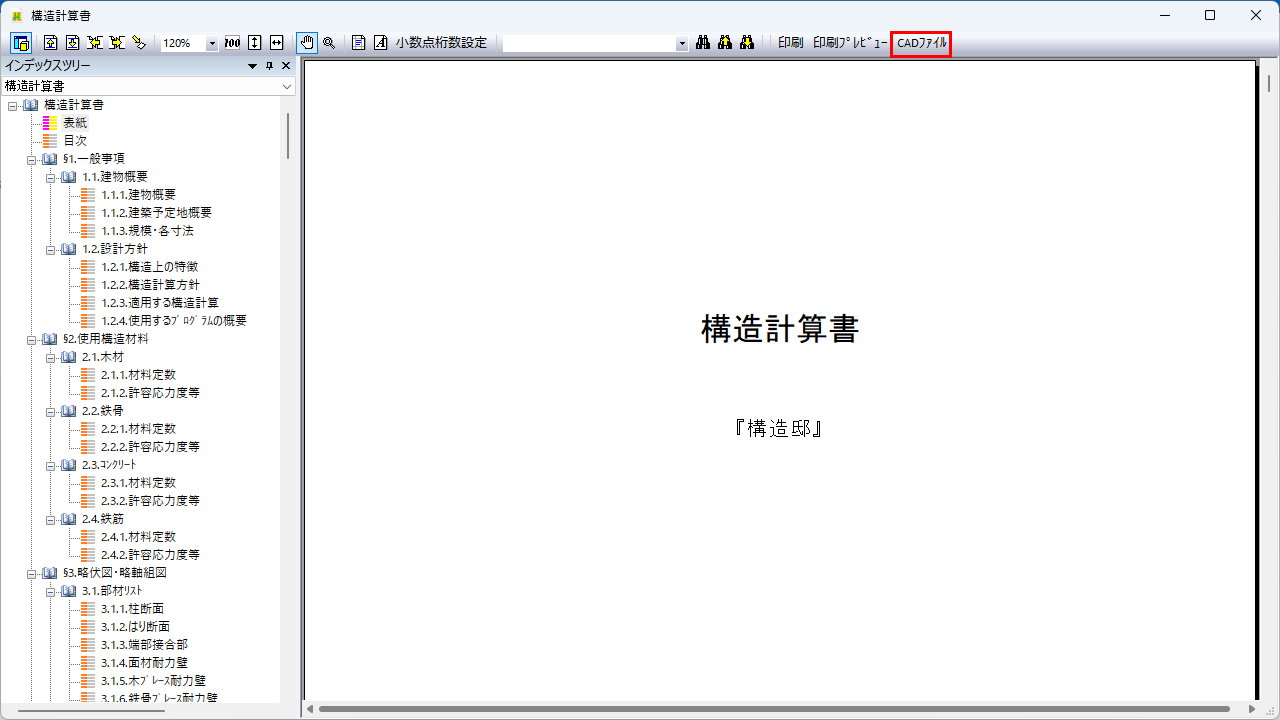Click the 100% zoom icon

pyautogui.click(x=232, y=43)
